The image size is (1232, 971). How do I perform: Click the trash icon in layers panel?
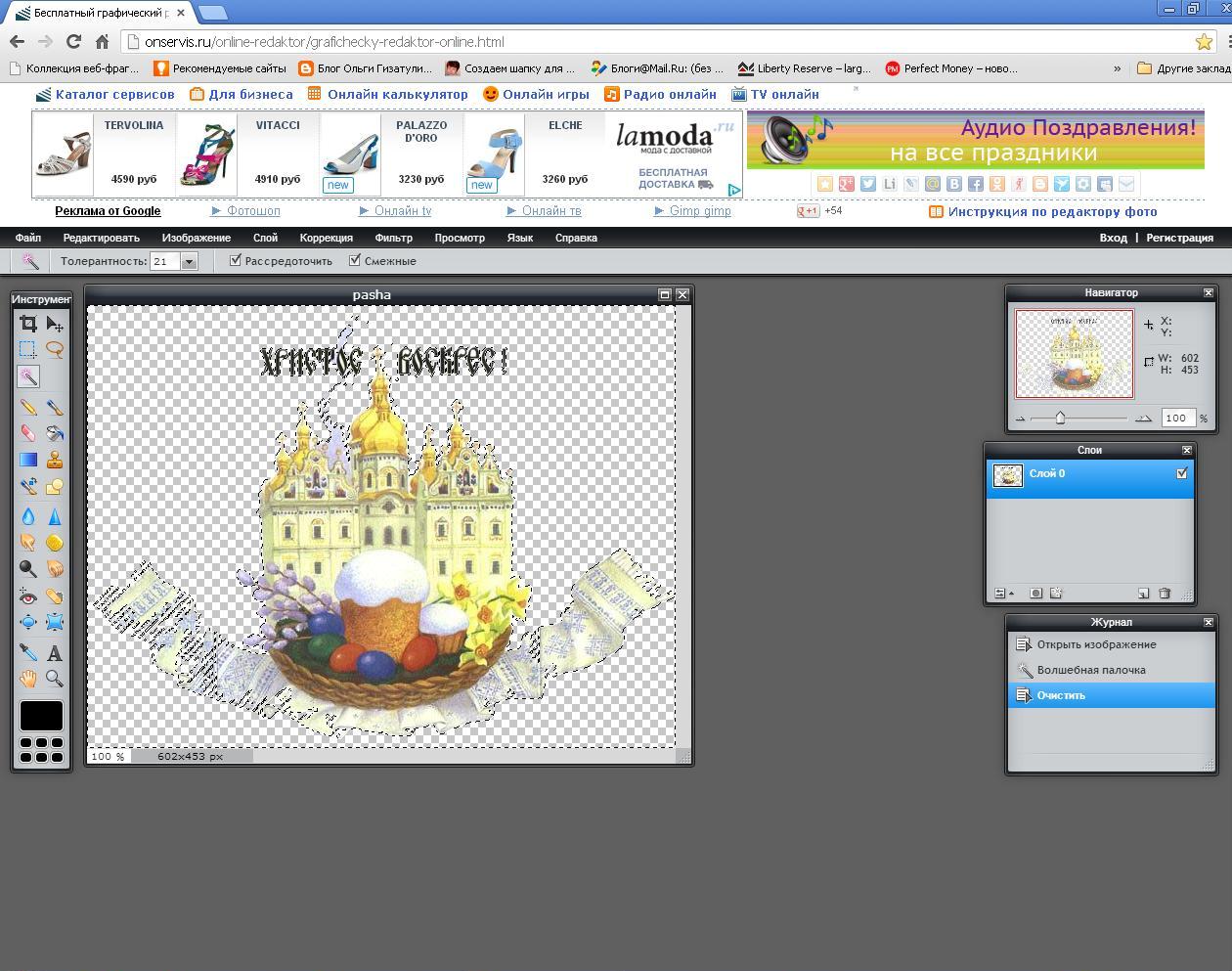pos(1165,593)
